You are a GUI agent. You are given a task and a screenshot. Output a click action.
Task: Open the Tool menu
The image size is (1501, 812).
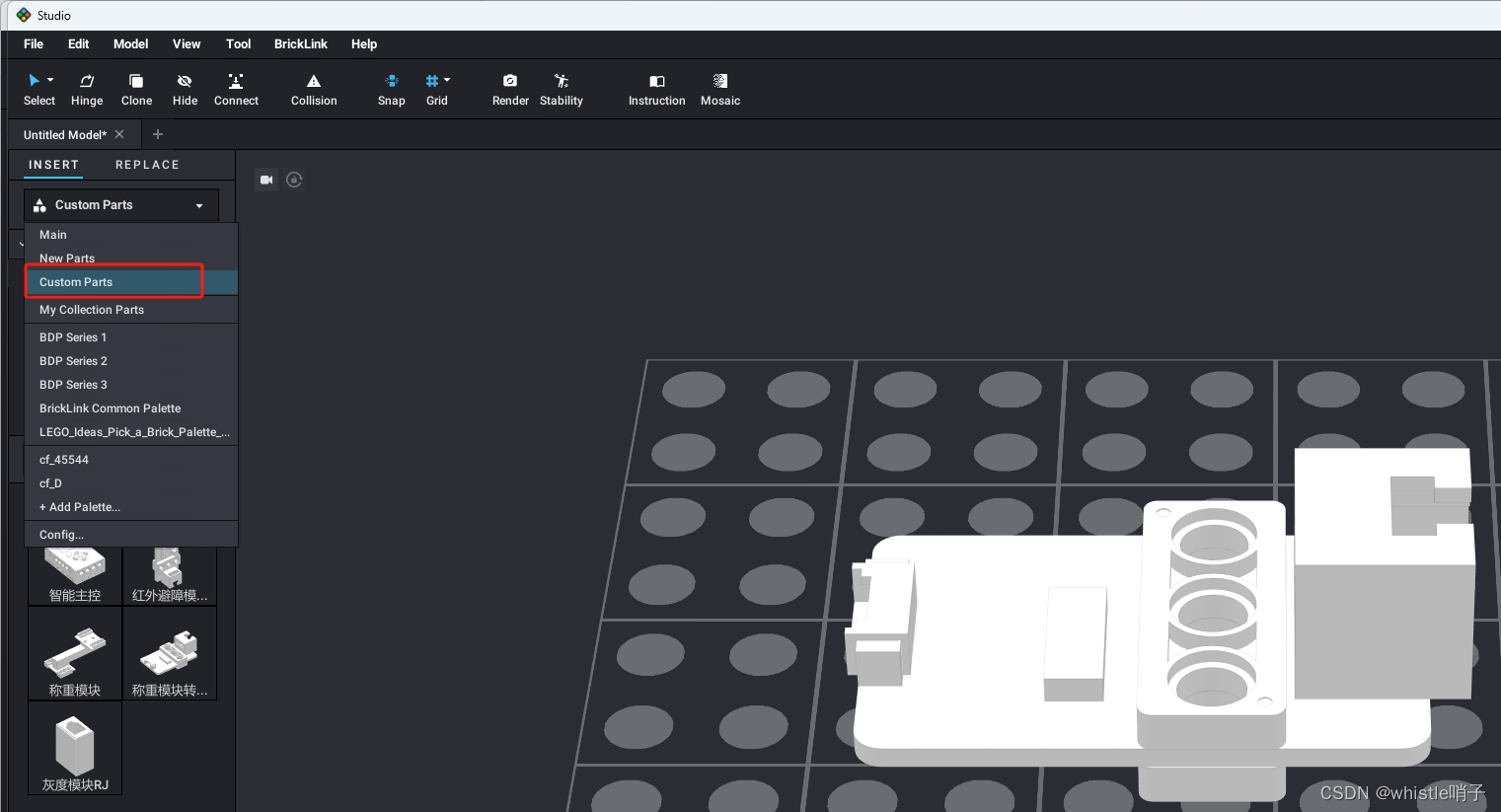[x=239, y=44]
